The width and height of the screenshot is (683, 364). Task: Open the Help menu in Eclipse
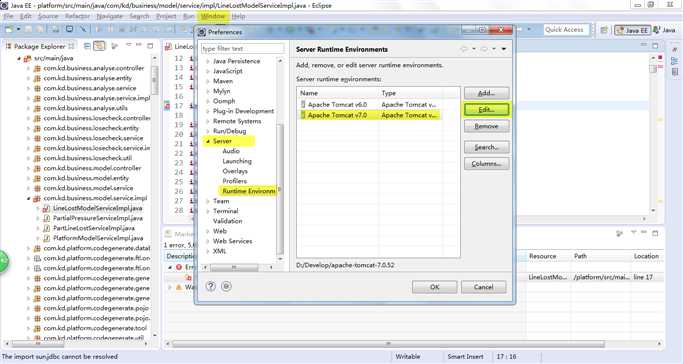[238, 16]
